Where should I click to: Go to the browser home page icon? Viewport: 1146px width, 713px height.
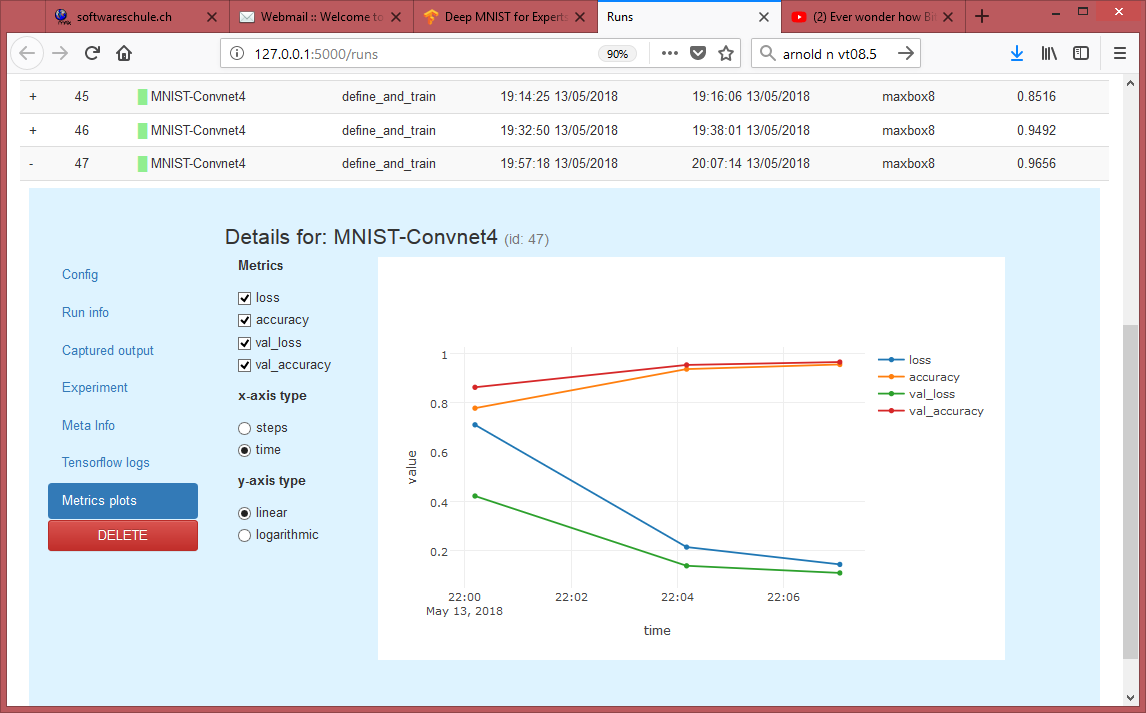pos(124,53)
